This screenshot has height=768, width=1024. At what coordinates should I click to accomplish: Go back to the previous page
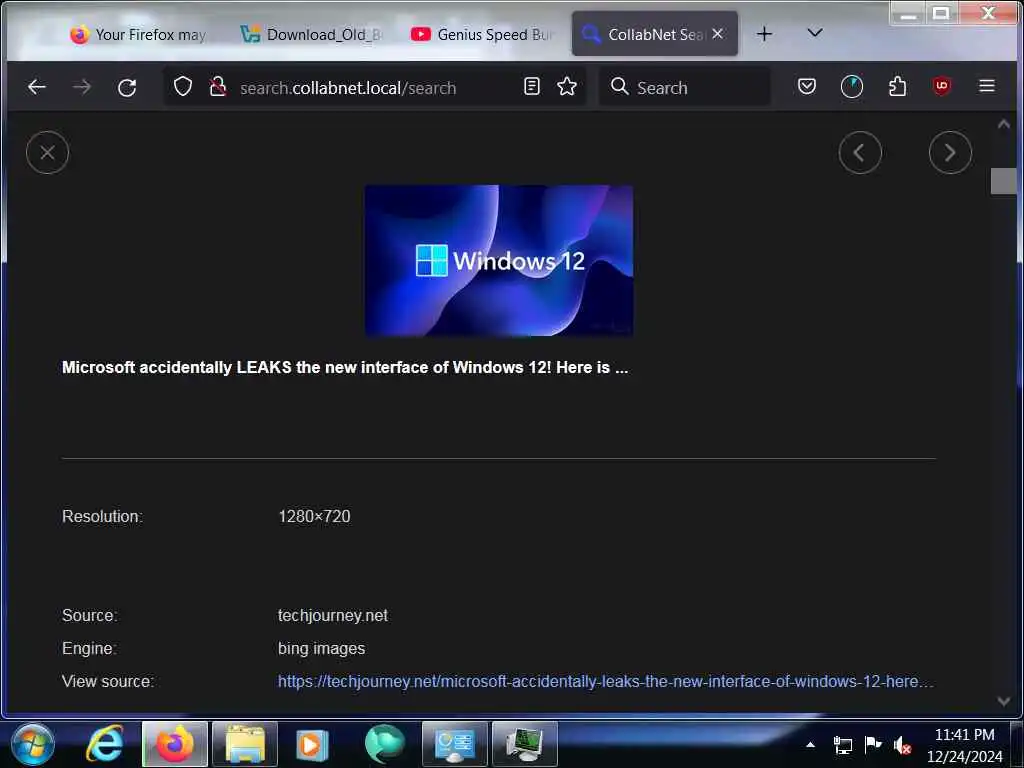point(37,87)
